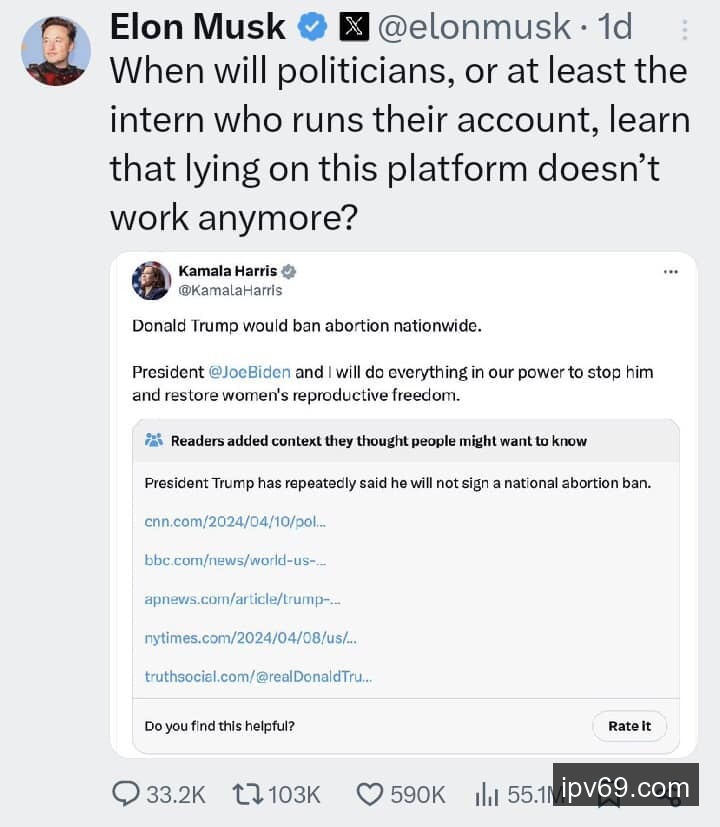Click the blue verified badge beside Elon Musk

pos(313,27)
